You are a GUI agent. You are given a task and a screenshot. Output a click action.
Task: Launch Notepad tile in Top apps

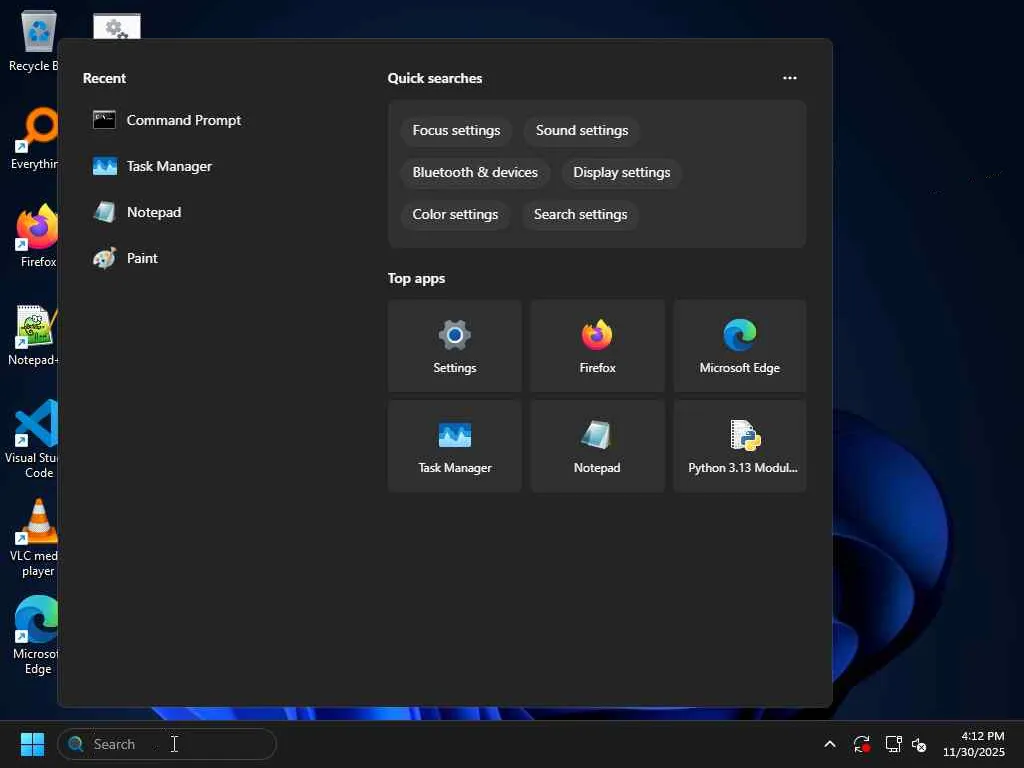597,446
